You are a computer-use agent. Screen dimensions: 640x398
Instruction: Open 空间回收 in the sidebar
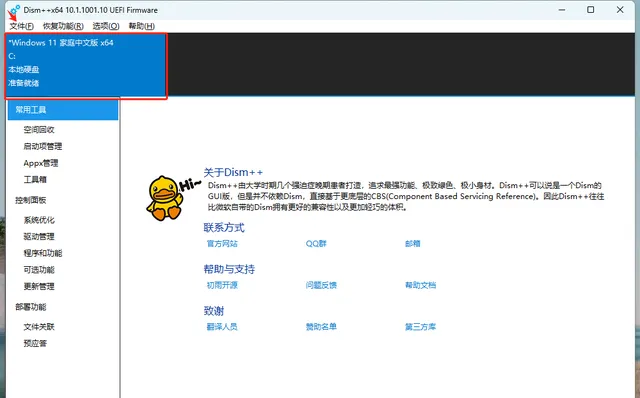(39, 130)
